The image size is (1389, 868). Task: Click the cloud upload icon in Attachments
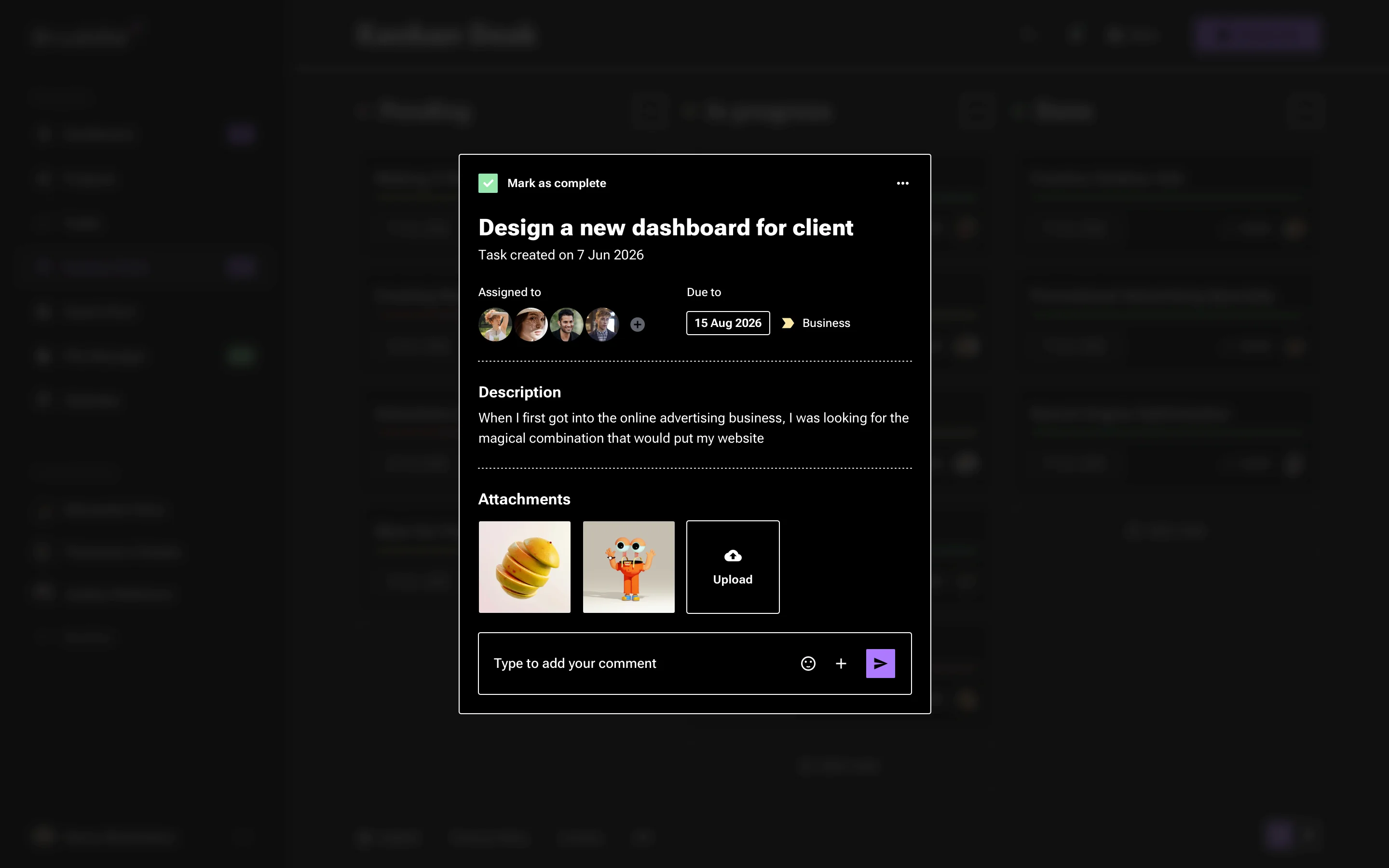click(733, 555)
